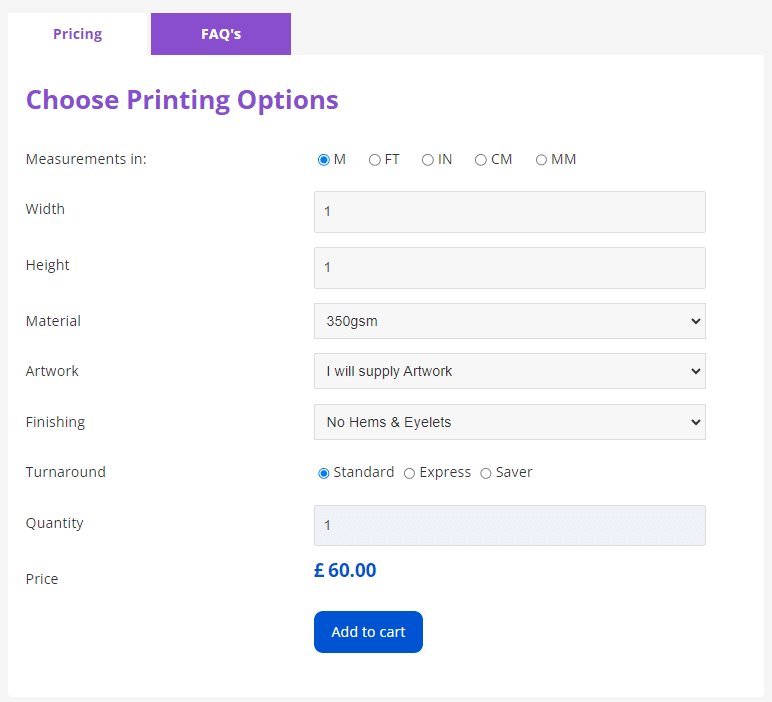Image resolution: width=772 pixels, height=702 pixels.
Task: Pick the Saver turnaround option
Action: pos(486,473)
